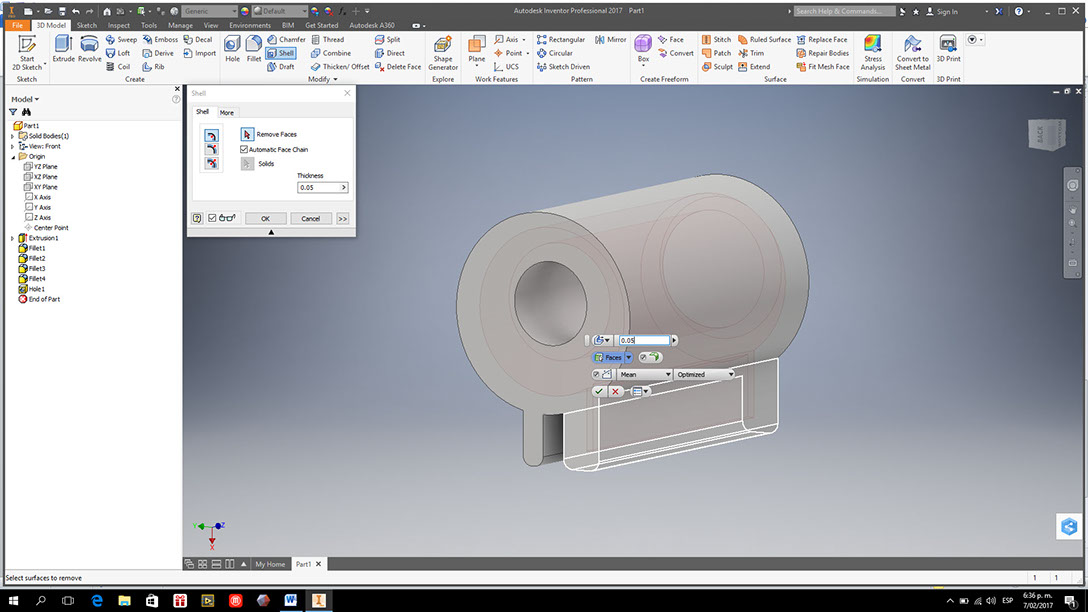Open the Sketch ribbon tab
The width and height of the screenshot is (1088, 612).
click(87, 25)
